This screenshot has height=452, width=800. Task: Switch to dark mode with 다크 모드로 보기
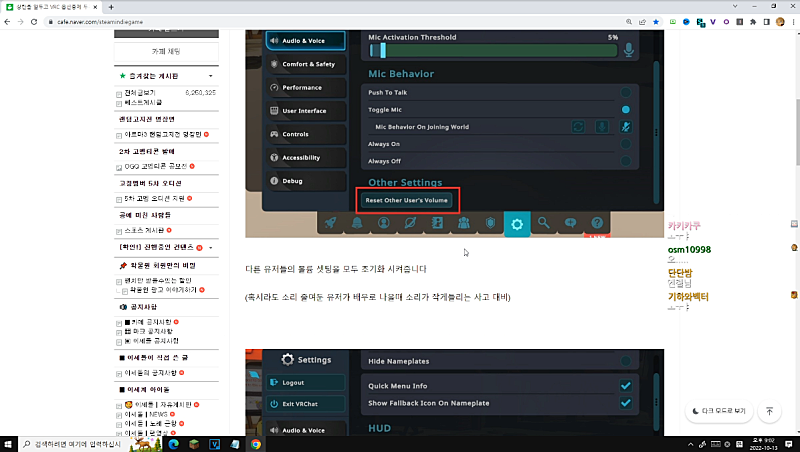pyautogui.click(x=719, y=411)
